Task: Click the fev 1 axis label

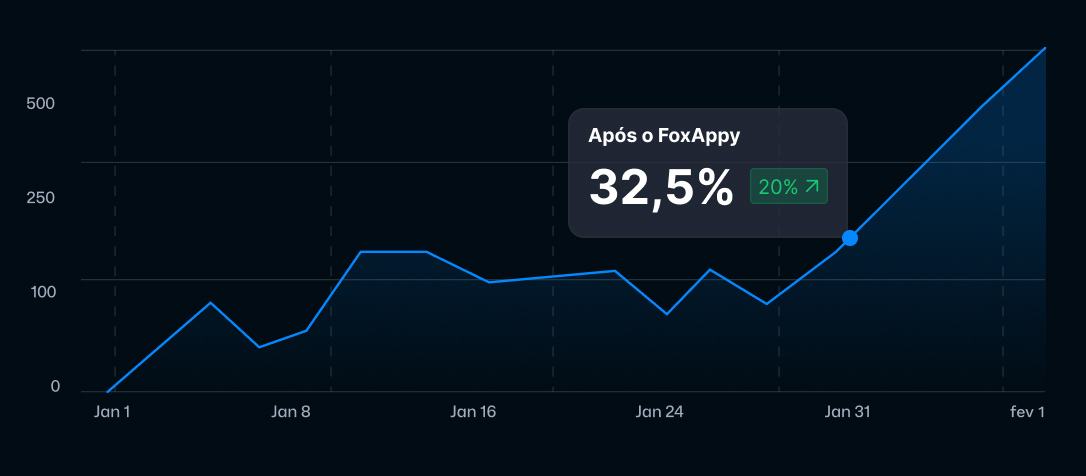Action: click(1027, 411)
